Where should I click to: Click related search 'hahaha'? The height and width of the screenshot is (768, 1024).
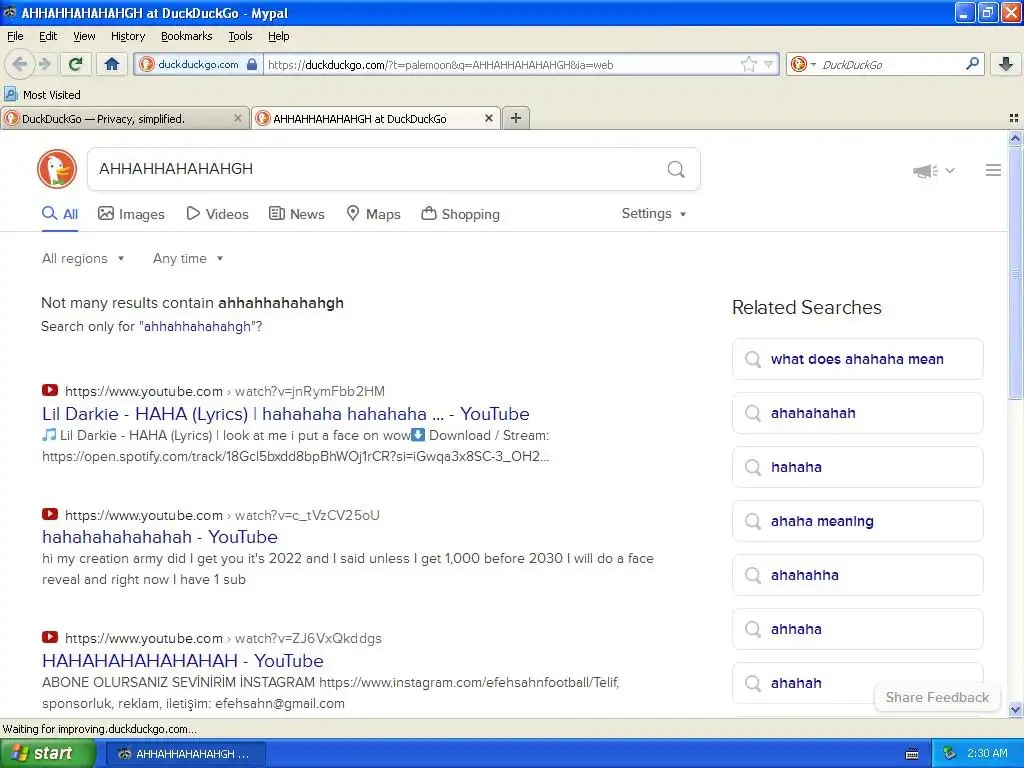[x=857, y=468]
